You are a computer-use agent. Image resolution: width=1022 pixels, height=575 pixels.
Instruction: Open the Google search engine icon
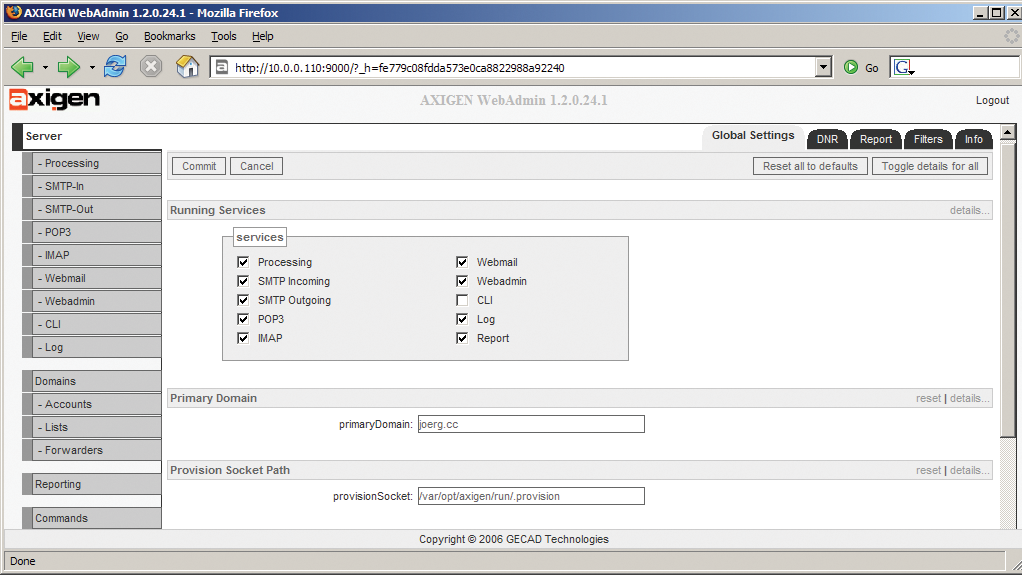tap(903, 67)
